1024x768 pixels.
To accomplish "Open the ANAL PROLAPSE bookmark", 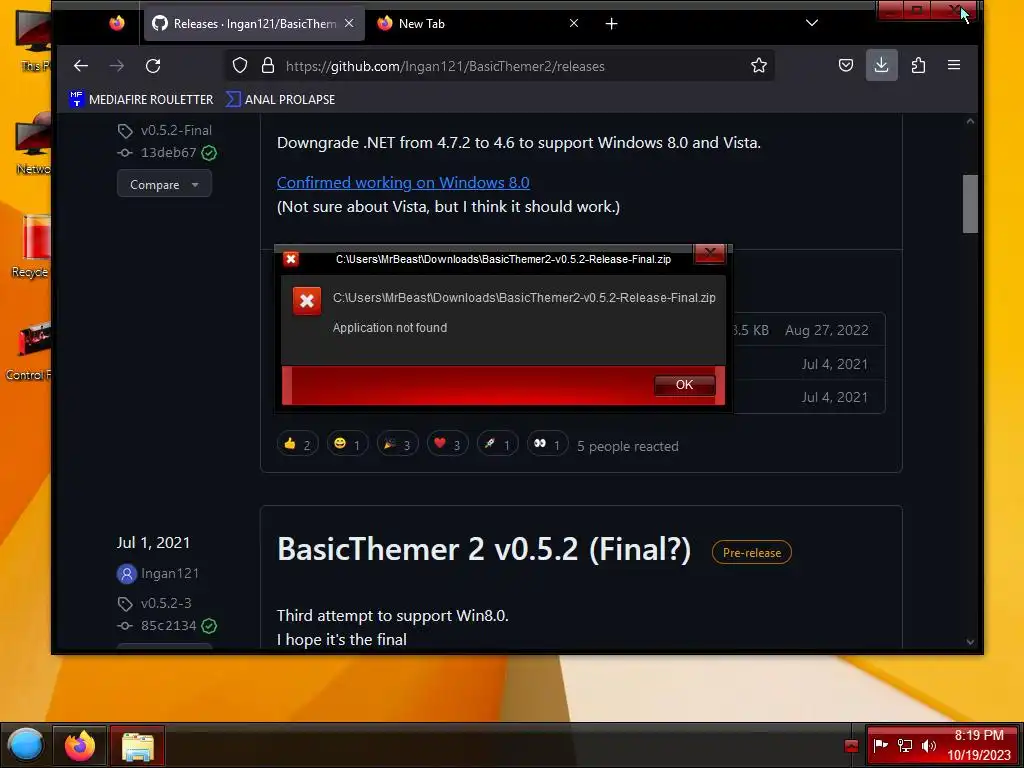I will coord(280,99).
